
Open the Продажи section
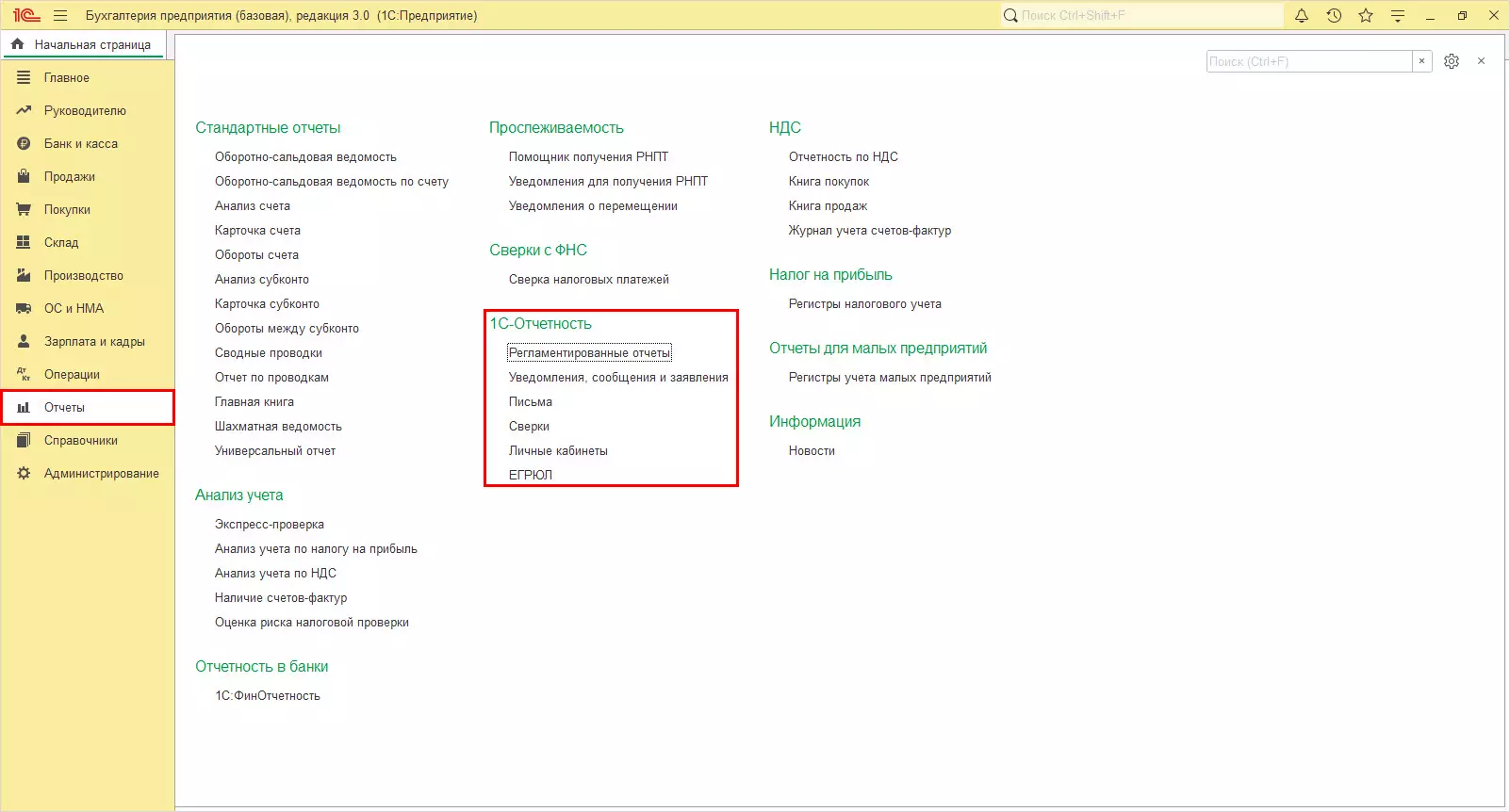tap(88, 176)
